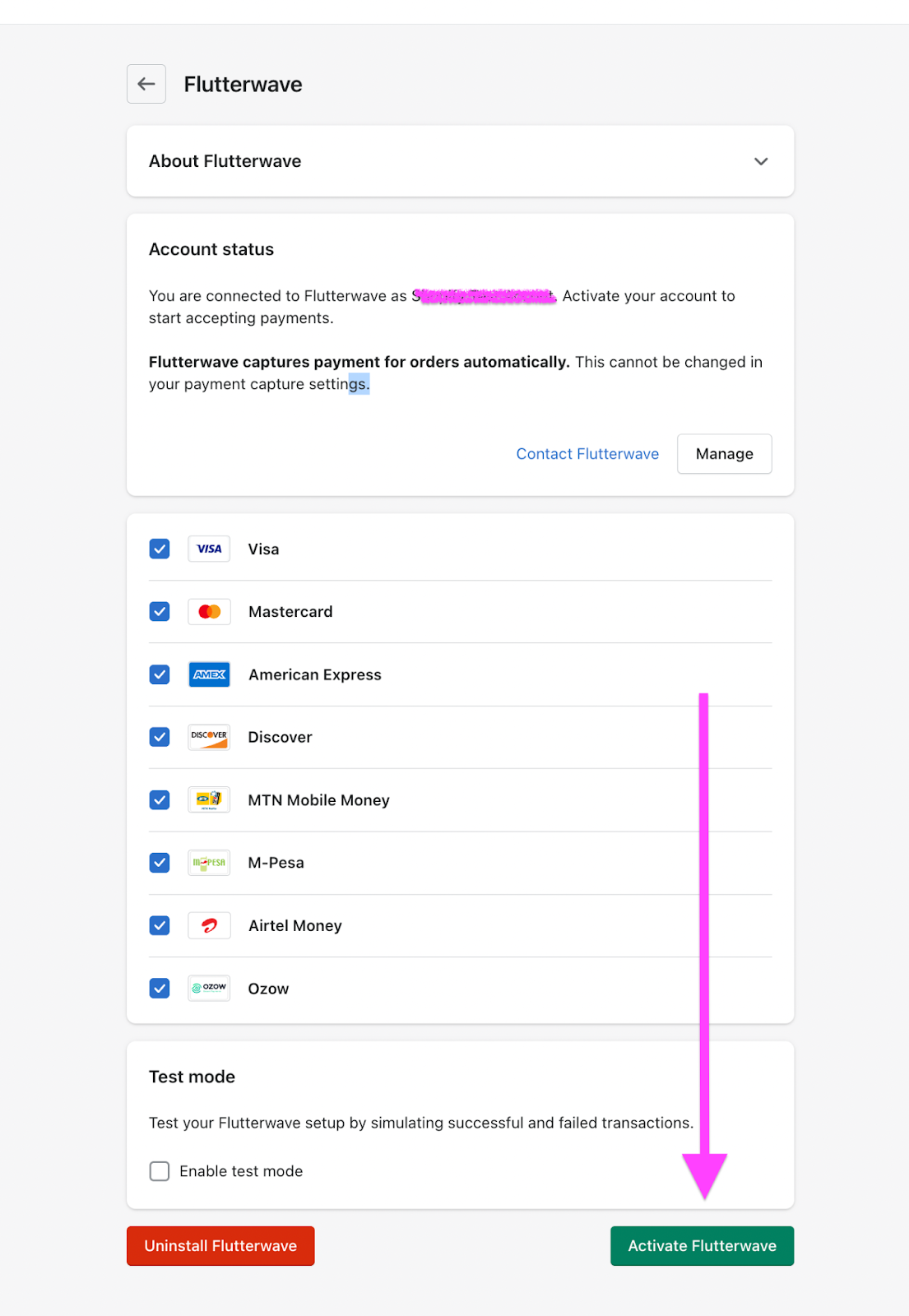Click the Mastercard logo icon
Image resolution: width=909 pixels, height=1316 pixels.
pos(209,612)
